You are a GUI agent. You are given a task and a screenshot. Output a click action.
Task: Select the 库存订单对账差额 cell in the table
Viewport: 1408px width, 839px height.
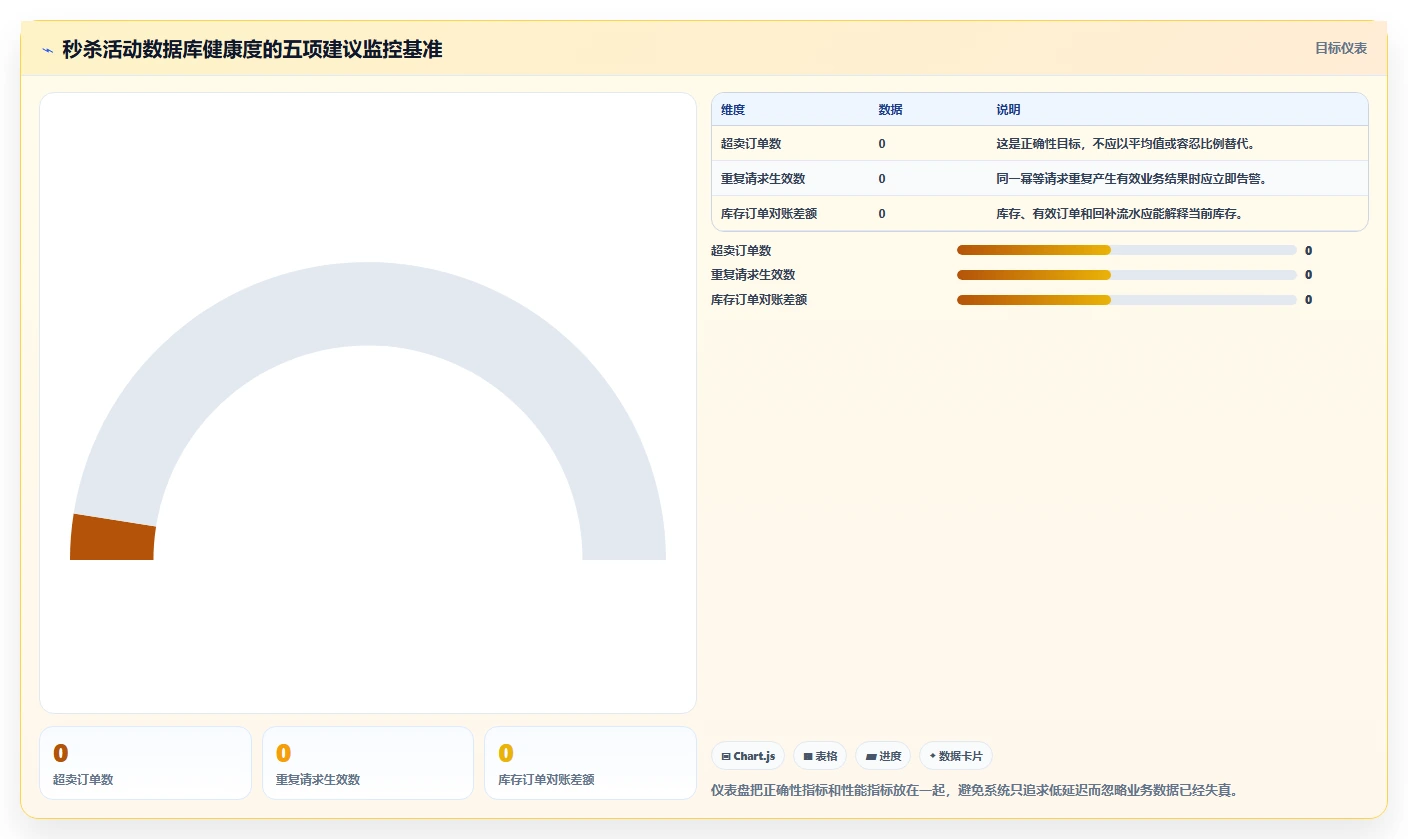click(769, 214)
